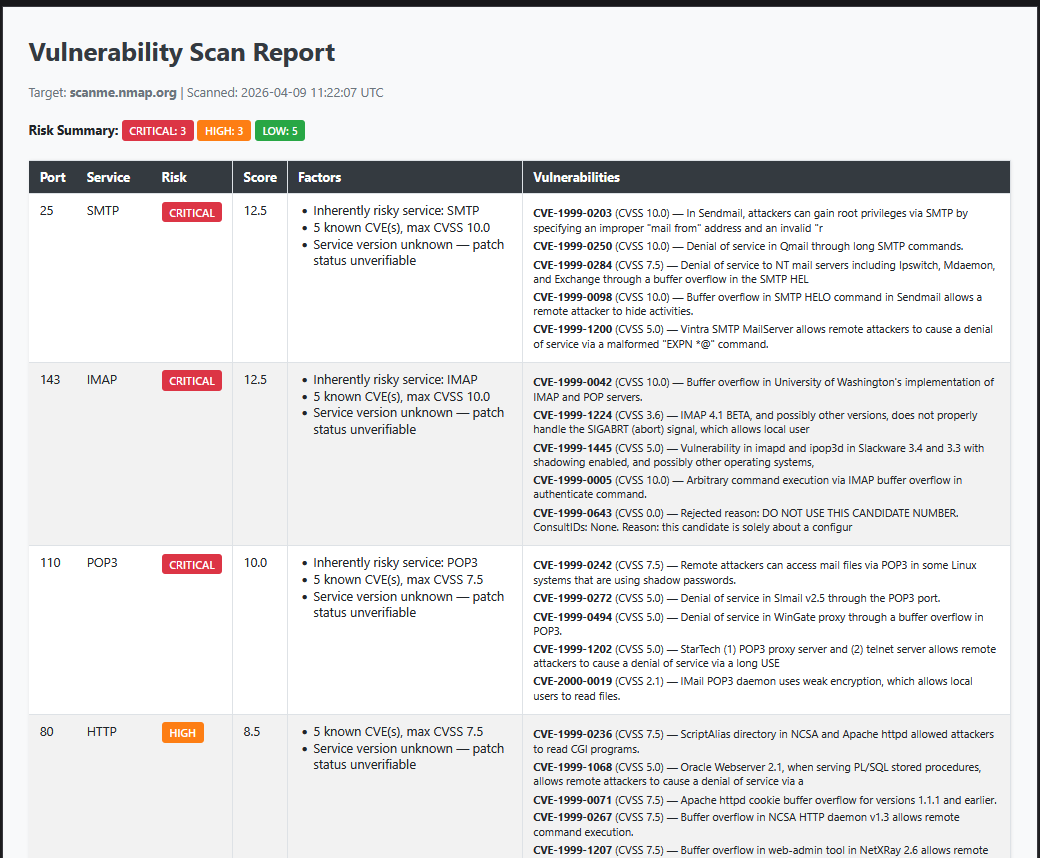Viewport: 1040px width, 858px height.
Task: Click the 10.0 score in POP3 row
Action: (255, 563)
